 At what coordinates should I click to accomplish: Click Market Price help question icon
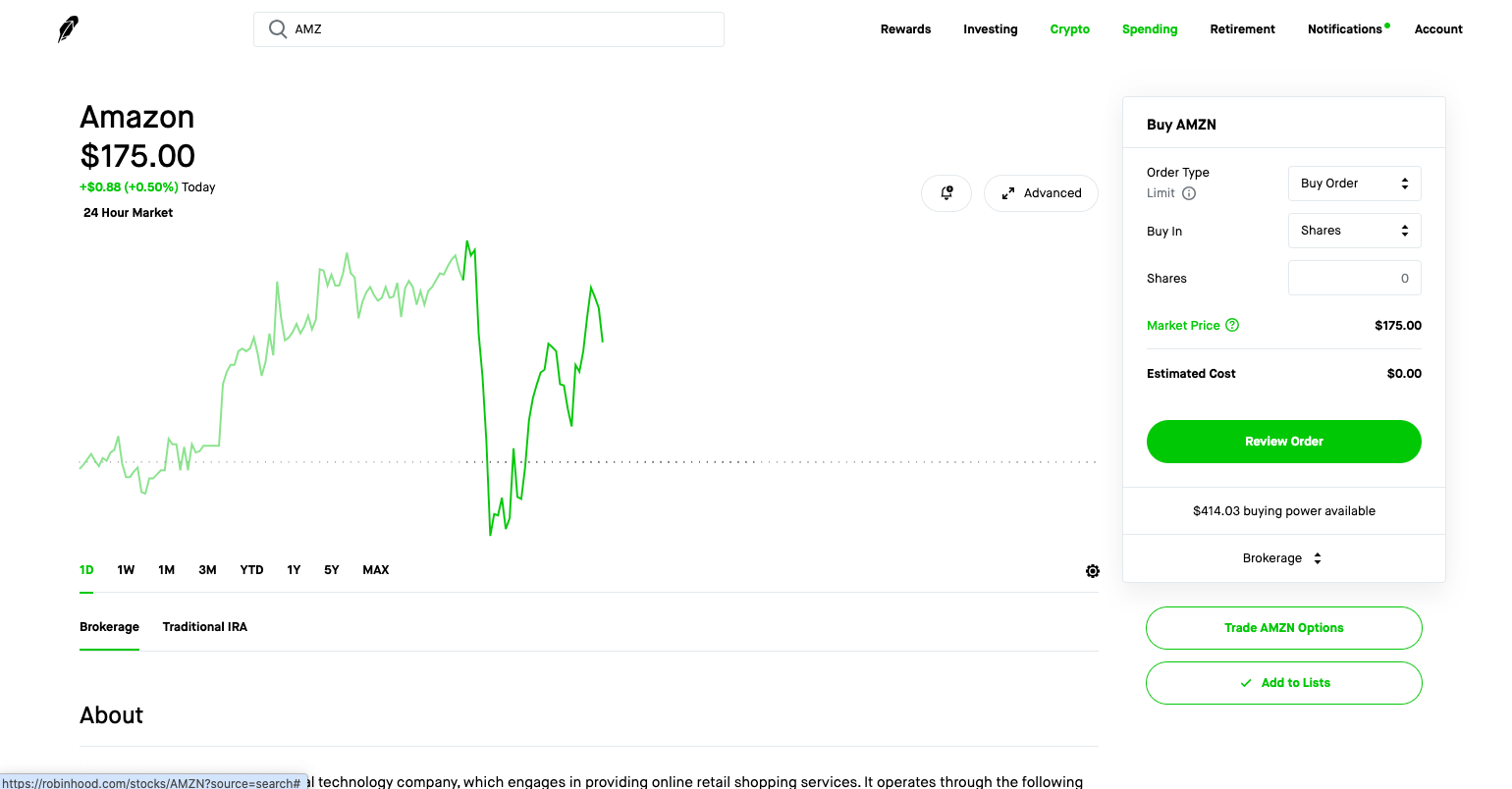pyautogui.click(x=1232, y=325)
